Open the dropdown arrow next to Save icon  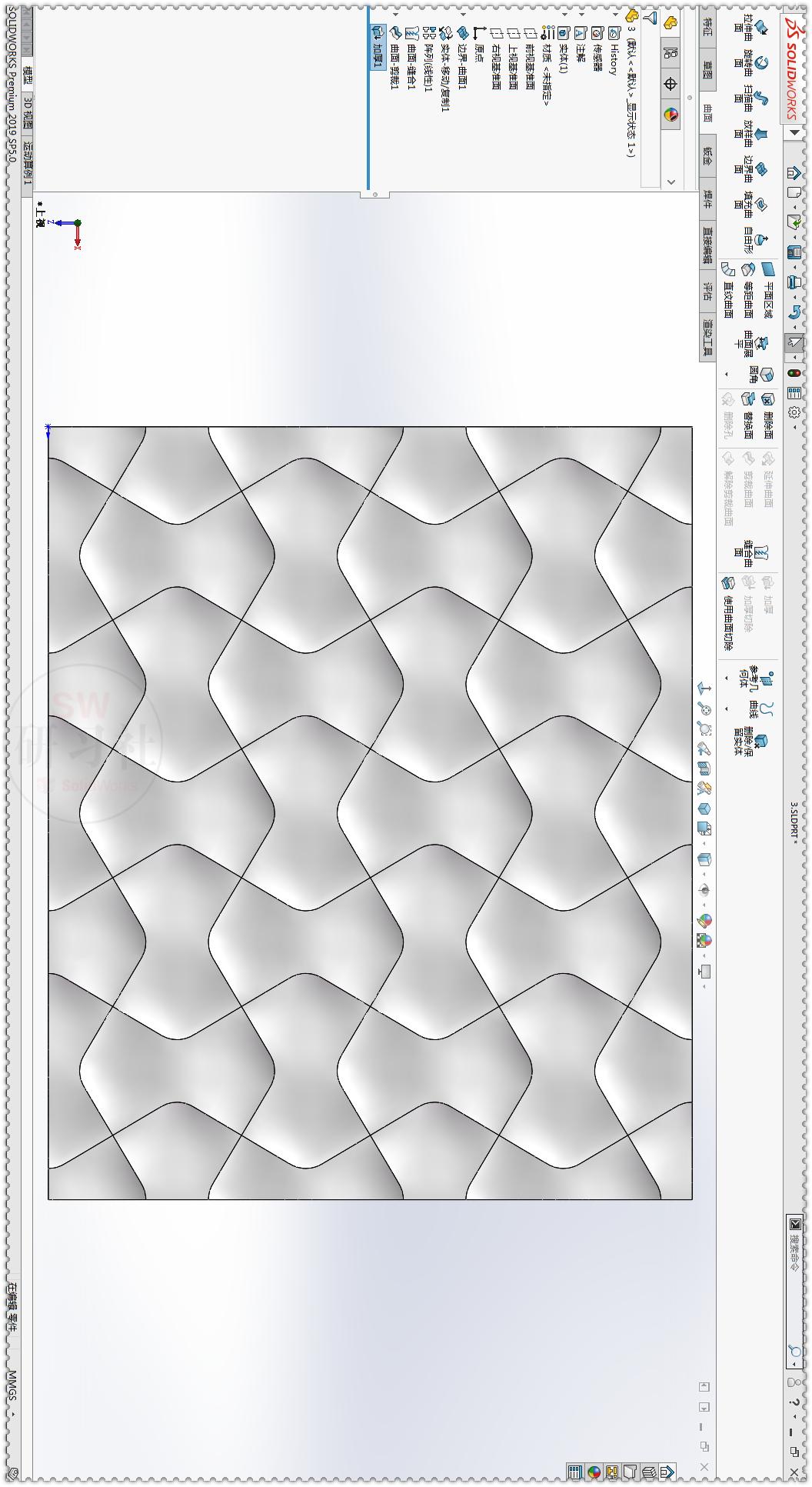tap(794, 266)
